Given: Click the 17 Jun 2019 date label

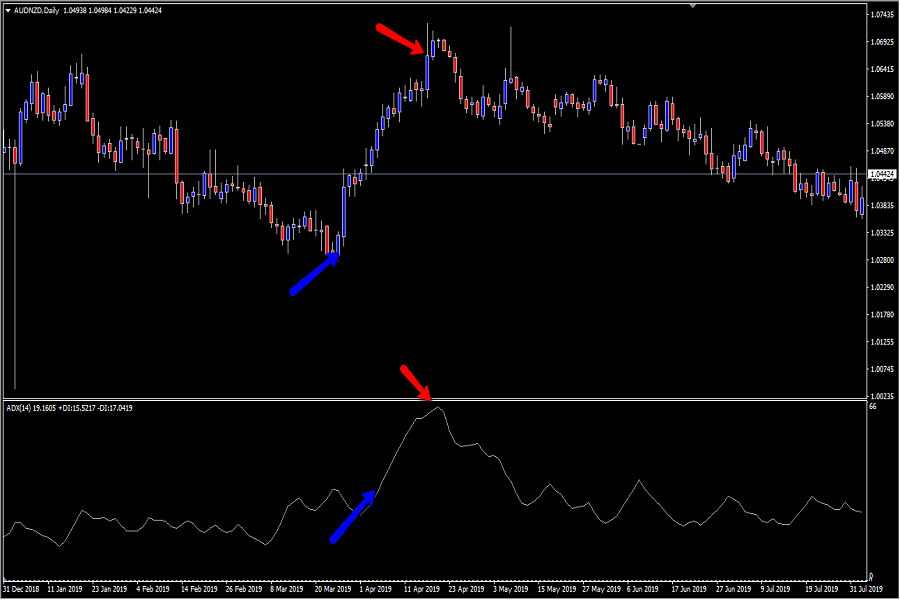Looking at the screenshot, I should [x=689, y=589].
